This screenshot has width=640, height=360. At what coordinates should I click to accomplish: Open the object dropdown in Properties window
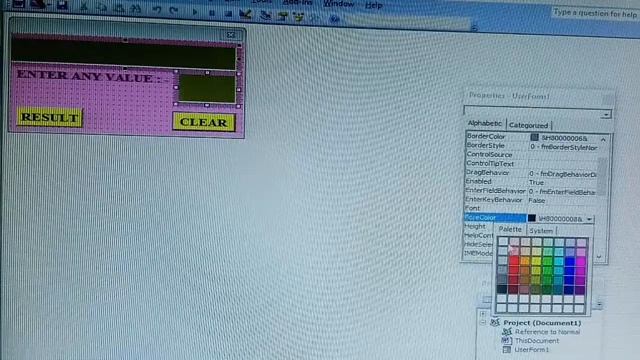tap(606, 115)
